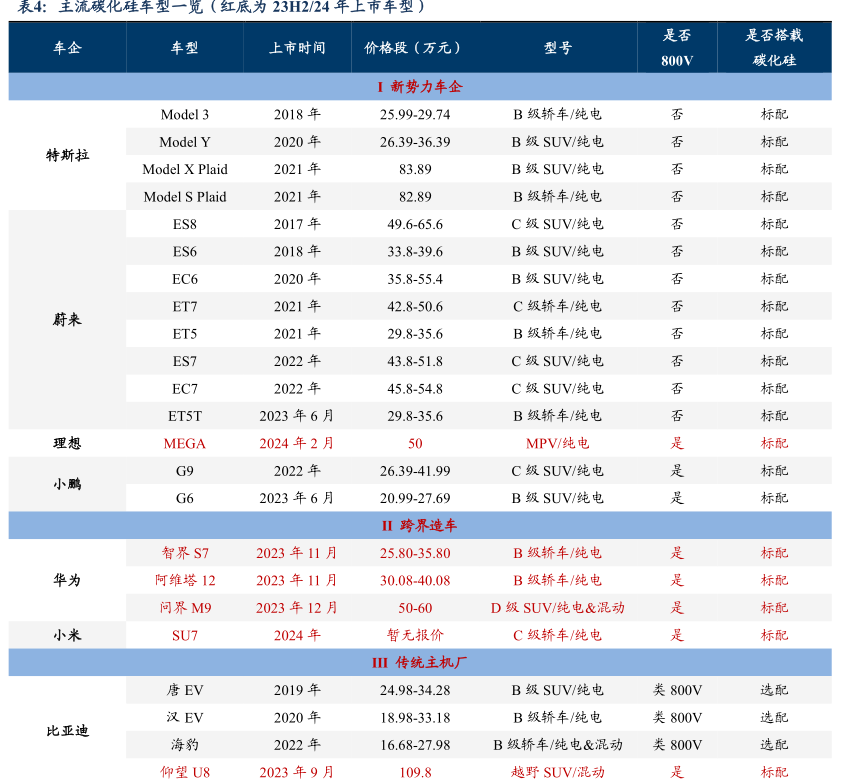Select the 仰望 U8 model cell

(185, 772)
